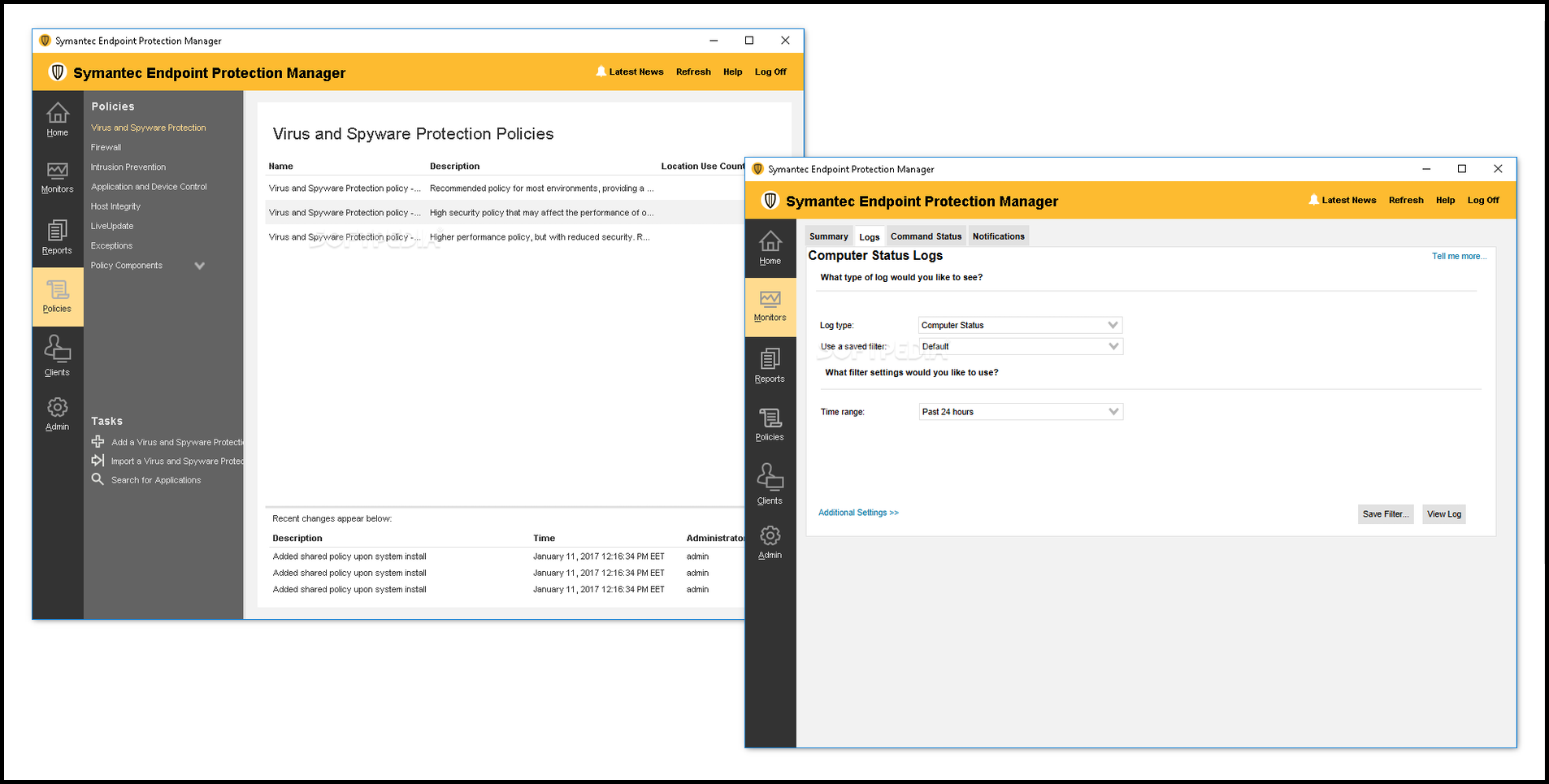
Task: Open Home in the left Policies window
Action: [x=57, y=119]
